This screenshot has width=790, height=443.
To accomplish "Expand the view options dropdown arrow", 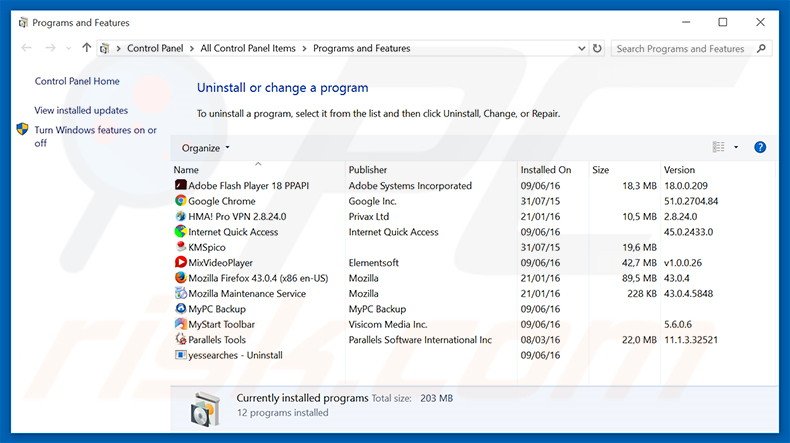I will point(736,147).
